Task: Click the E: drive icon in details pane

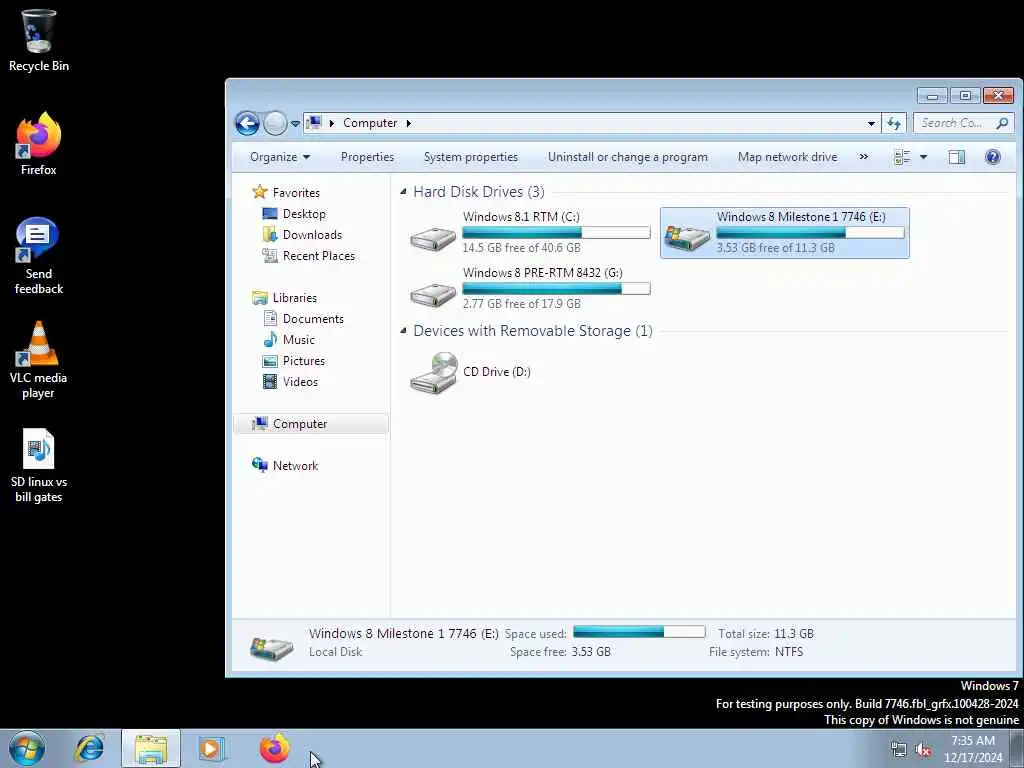Action: click(272, 647)
